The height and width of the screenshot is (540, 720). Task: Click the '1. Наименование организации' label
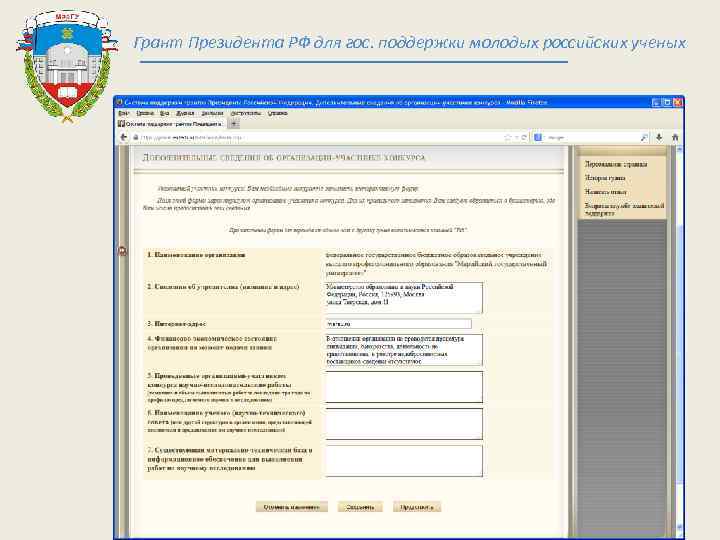pos(196,255)
